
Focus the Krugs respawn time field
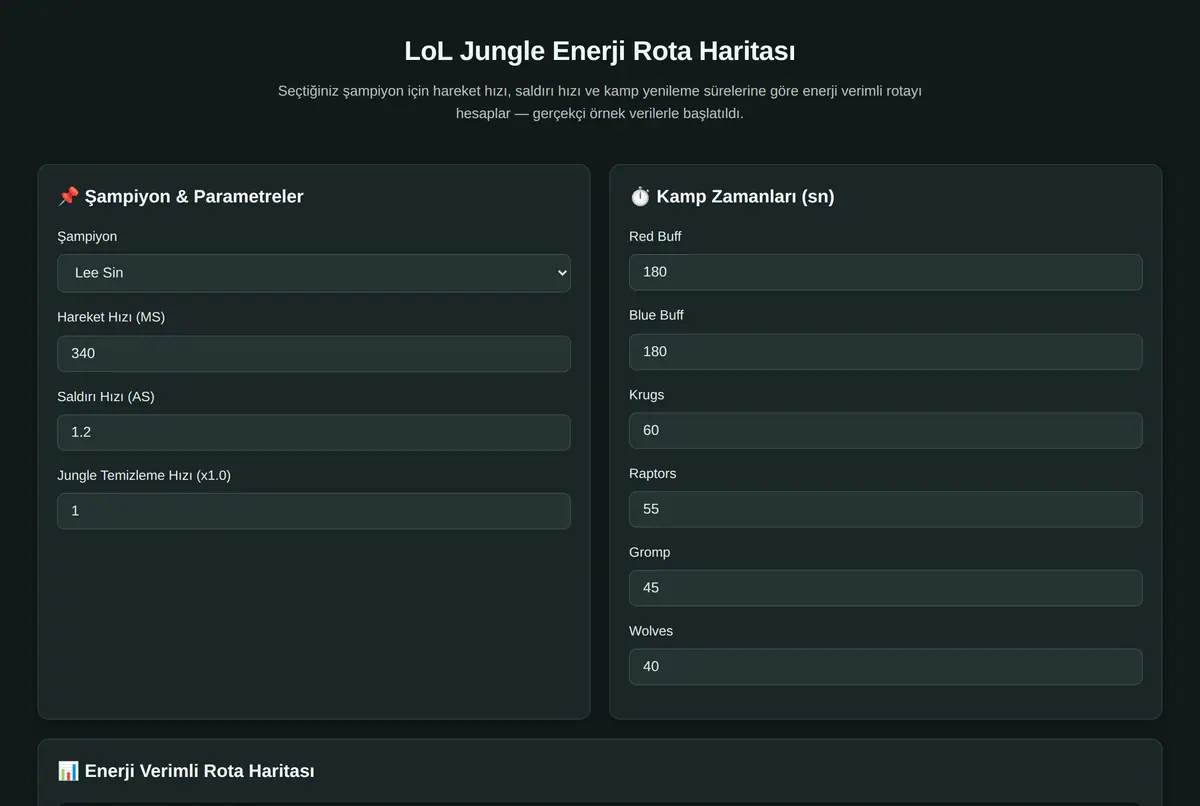click(886, 431)
